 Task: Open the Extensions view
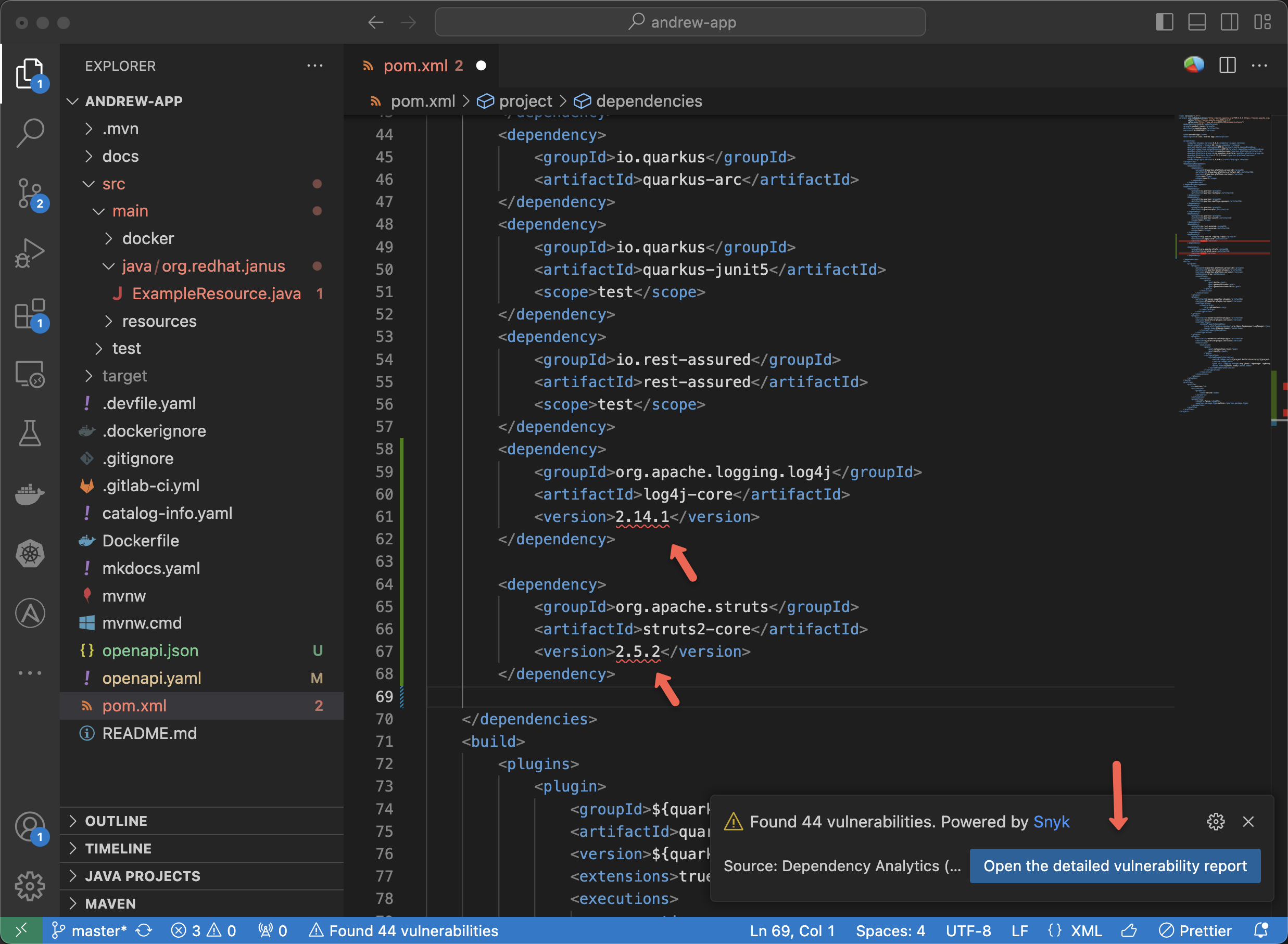tap(30, 313)
